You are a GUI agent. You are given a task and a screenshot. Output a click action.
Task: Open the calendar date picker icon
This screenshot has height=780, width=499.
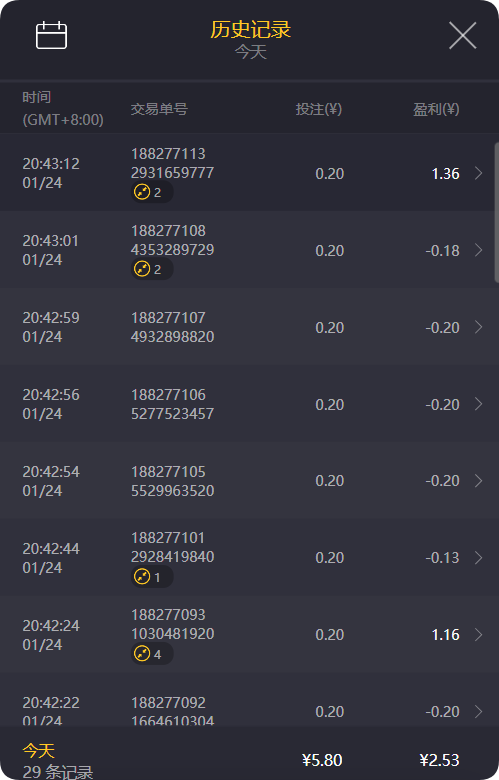pos(51,35)
